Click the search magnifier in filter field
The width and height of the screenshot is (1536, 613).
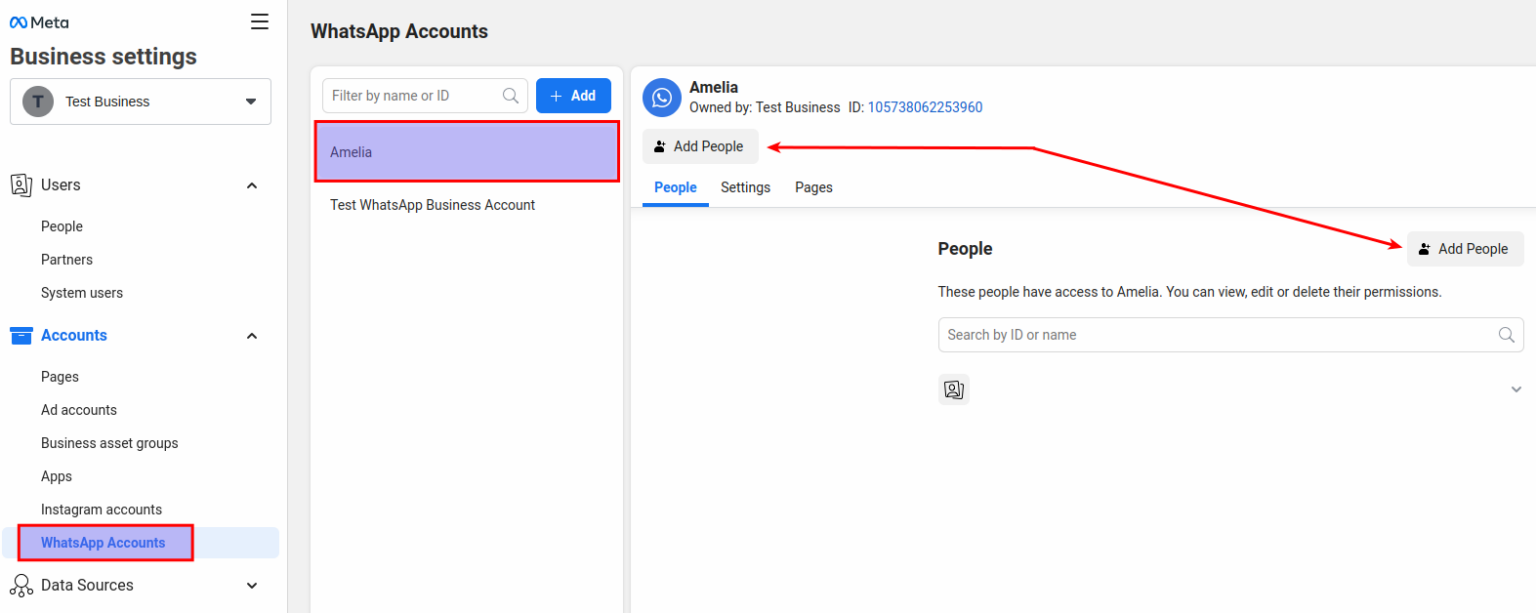coord(510,95)
